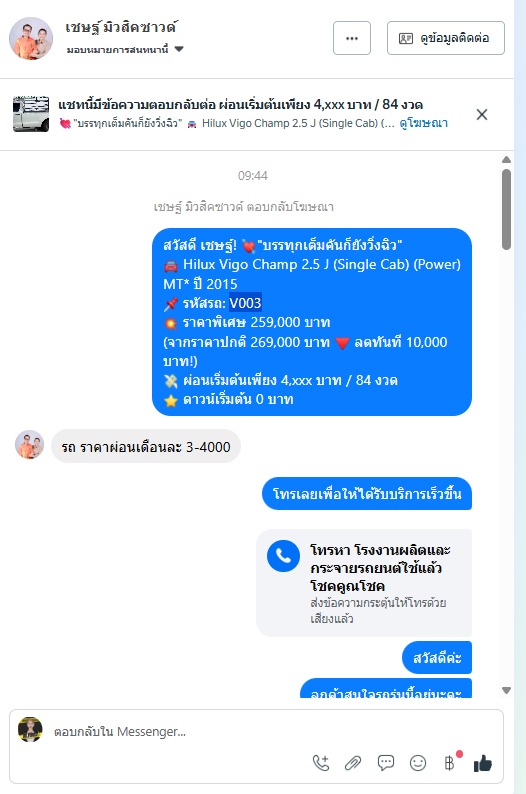Click the โทรเลย call prompt message bubble
The image size is (526, 794).
(x=367, y=494)
